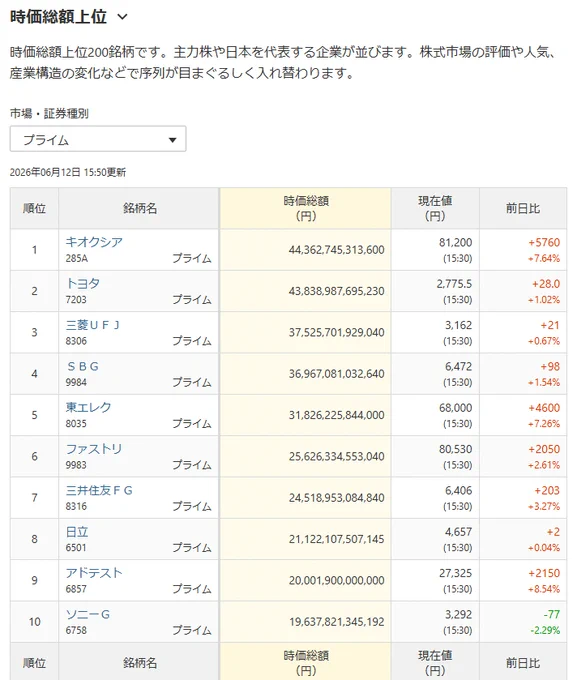Open the プライム market dropdown
The image size is (577, 680).
[x=98, y=139]
